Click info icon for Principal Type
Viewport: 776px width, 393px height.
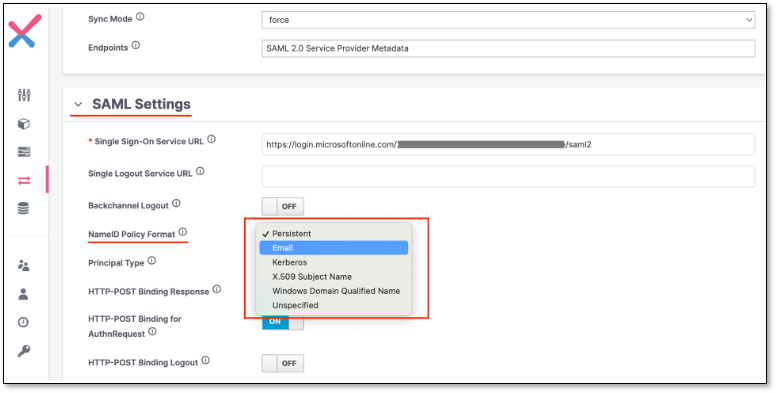(151, 261)
